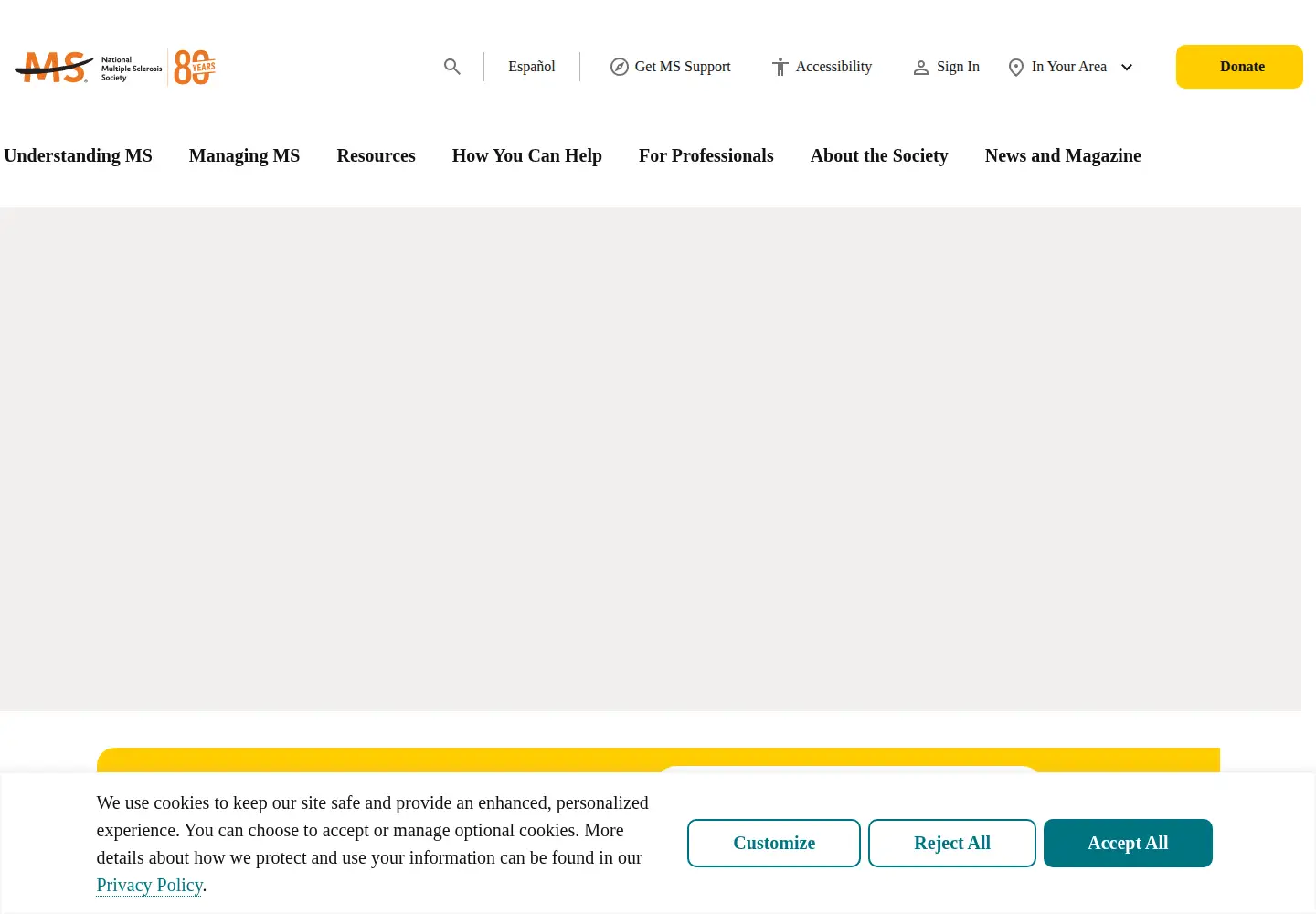Click Reject All cookies

pos(952,843)
